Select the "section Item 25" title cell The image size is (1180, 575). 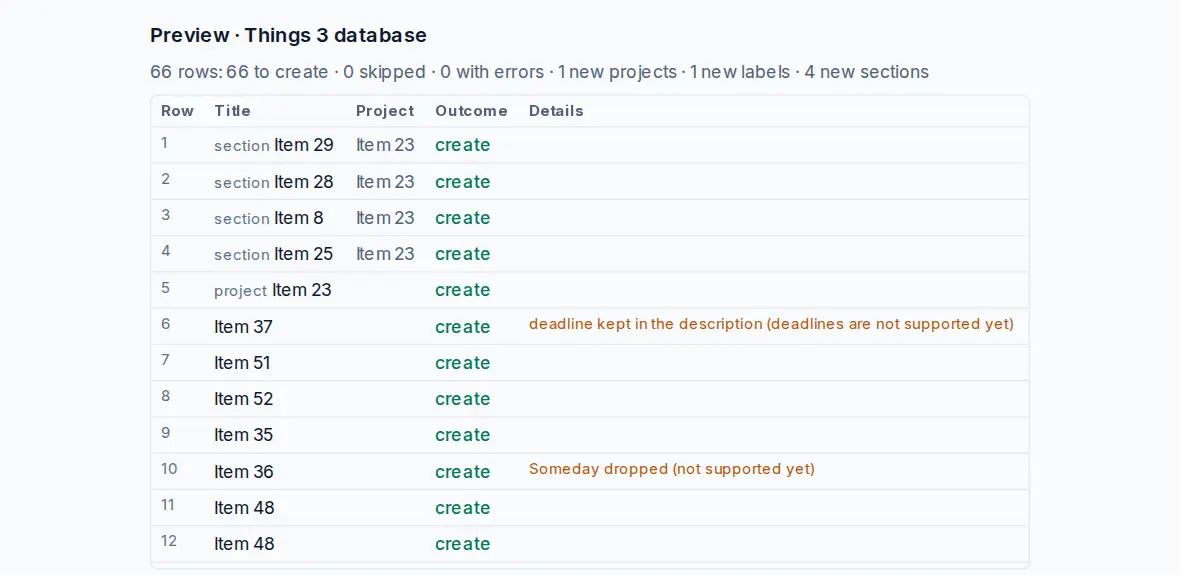pos(274,254)
